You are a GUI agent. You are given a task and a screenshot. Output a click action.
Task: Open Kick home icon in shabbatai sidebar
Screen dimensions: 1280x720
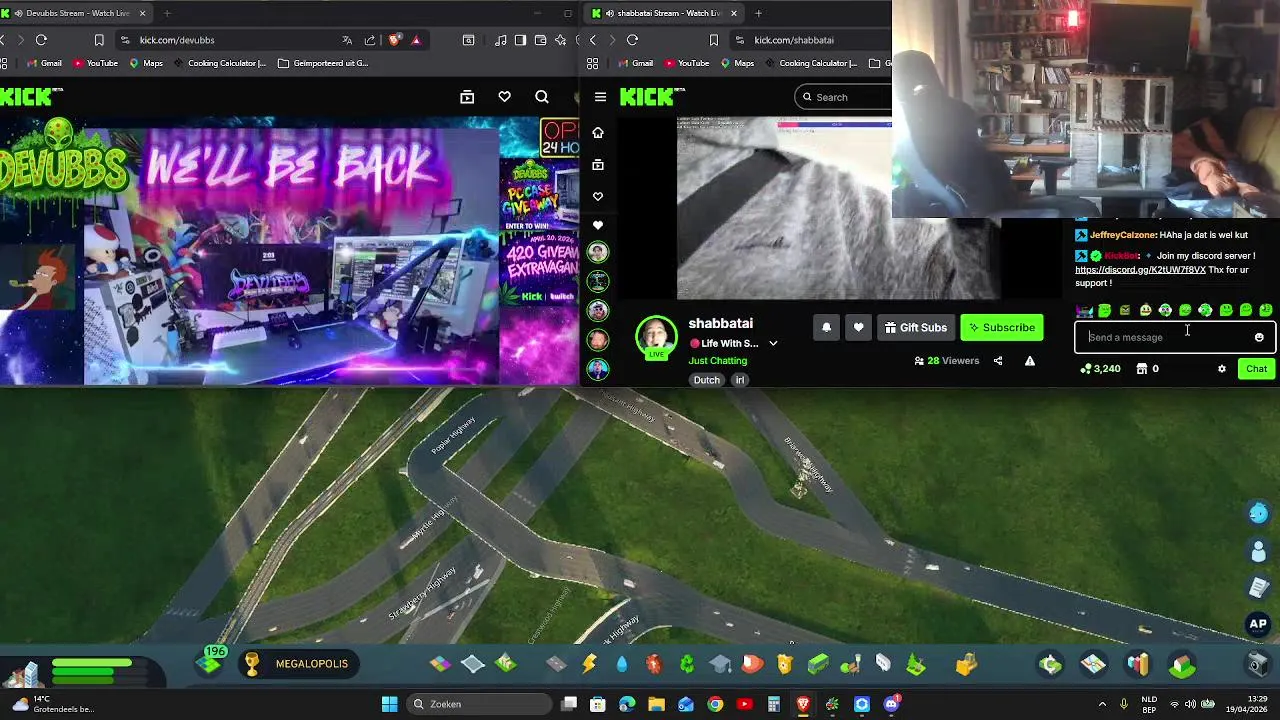tap(598, 132)
